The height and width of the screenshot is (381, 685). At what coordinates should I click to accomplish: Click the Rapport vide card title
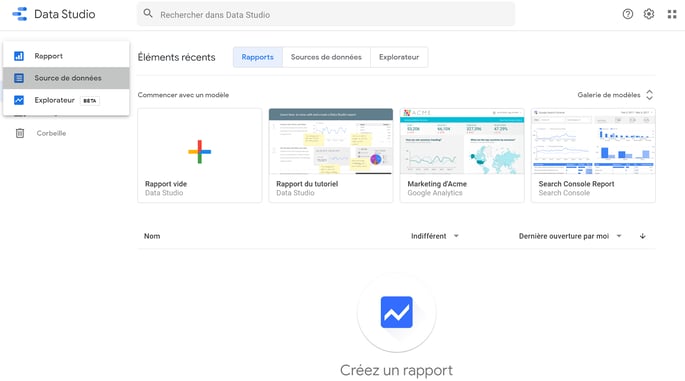(166, 184)
